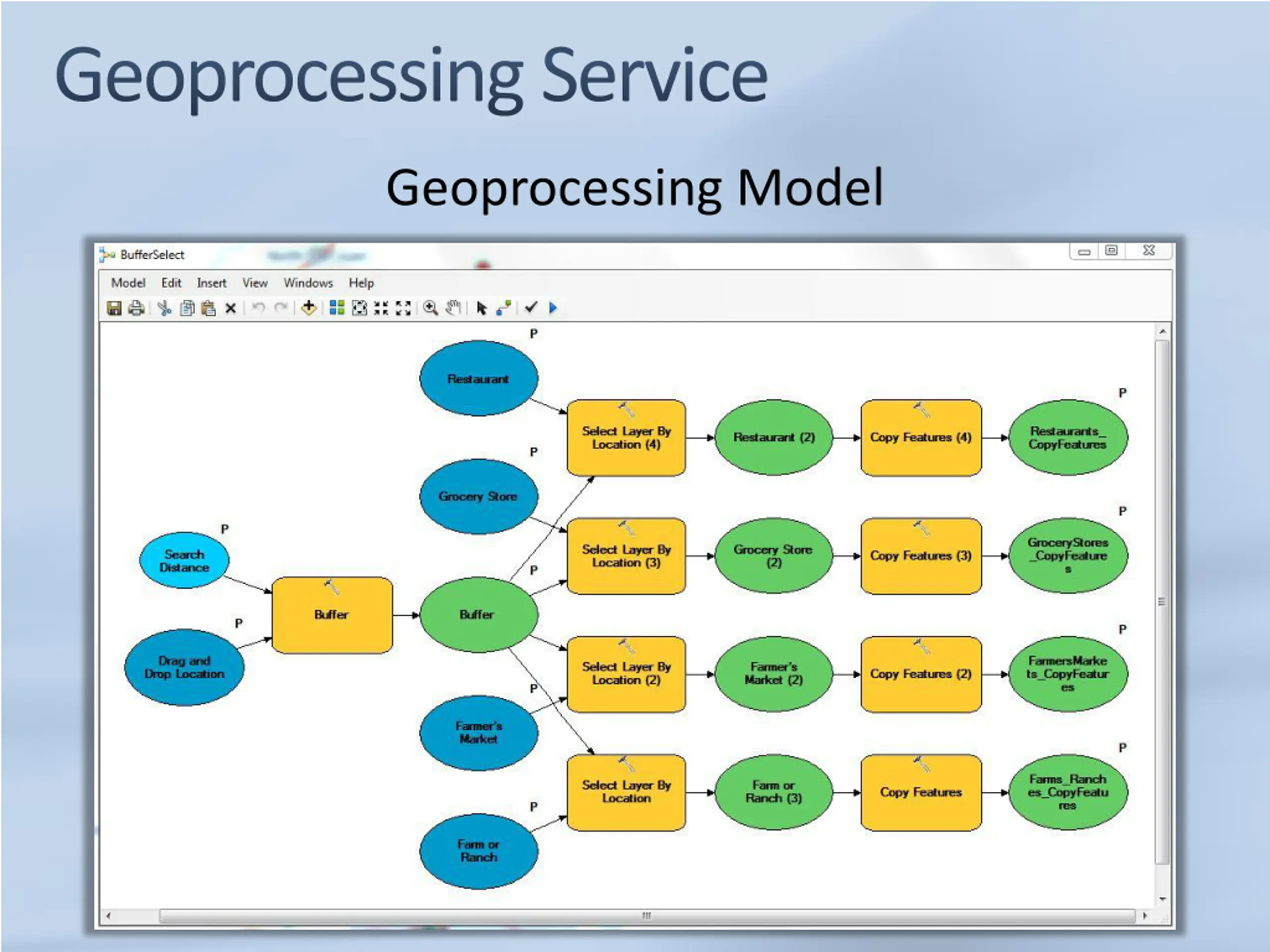1270x952 pixels.
Task: Run the model with blue play icon
Action: pyautogui.click(x=553, y=308)
